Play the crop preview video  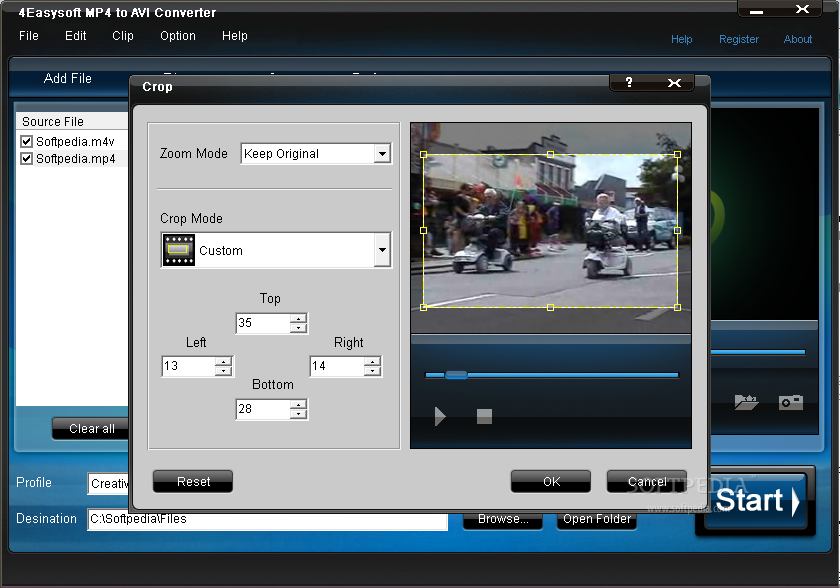[440, 416]
